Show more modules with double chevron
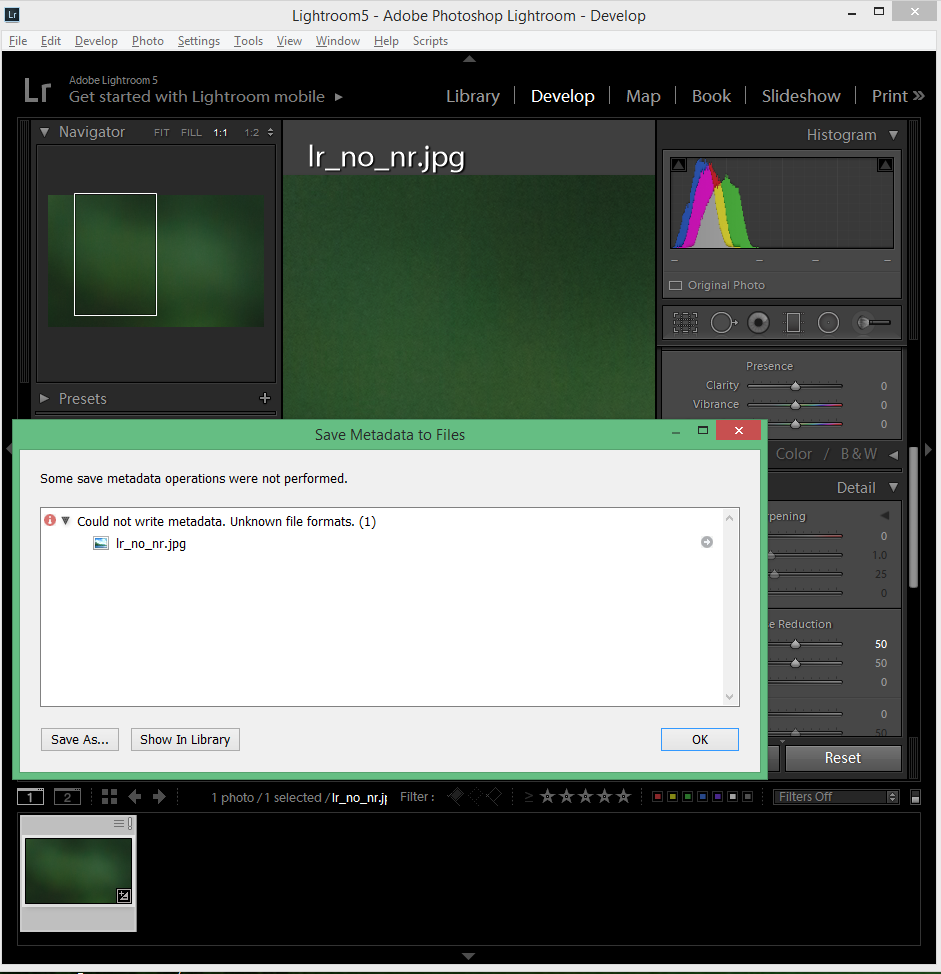The image size is (941, 974). coord(919,96)
